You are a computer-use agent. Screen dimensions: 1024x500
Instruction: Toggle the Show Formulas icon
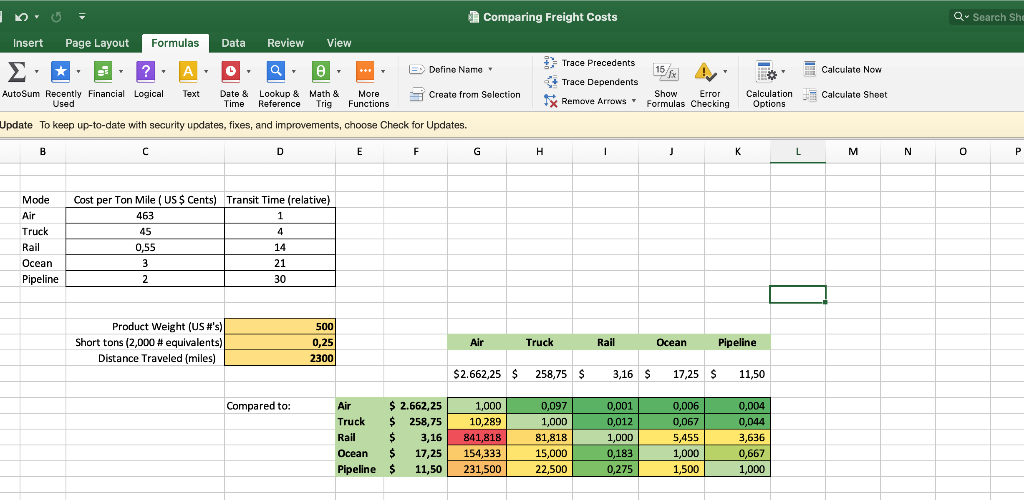click(664, 70)
